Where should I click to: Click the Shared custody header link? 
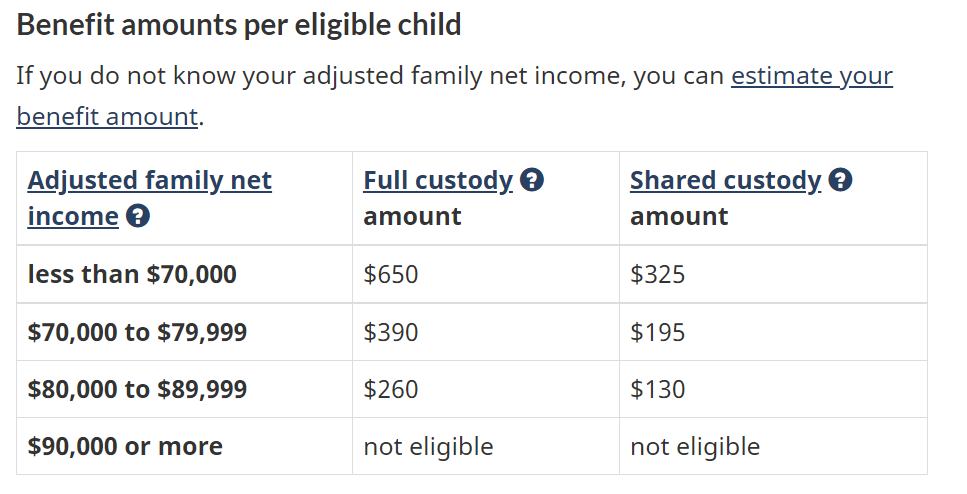click(x=725, y=181)
